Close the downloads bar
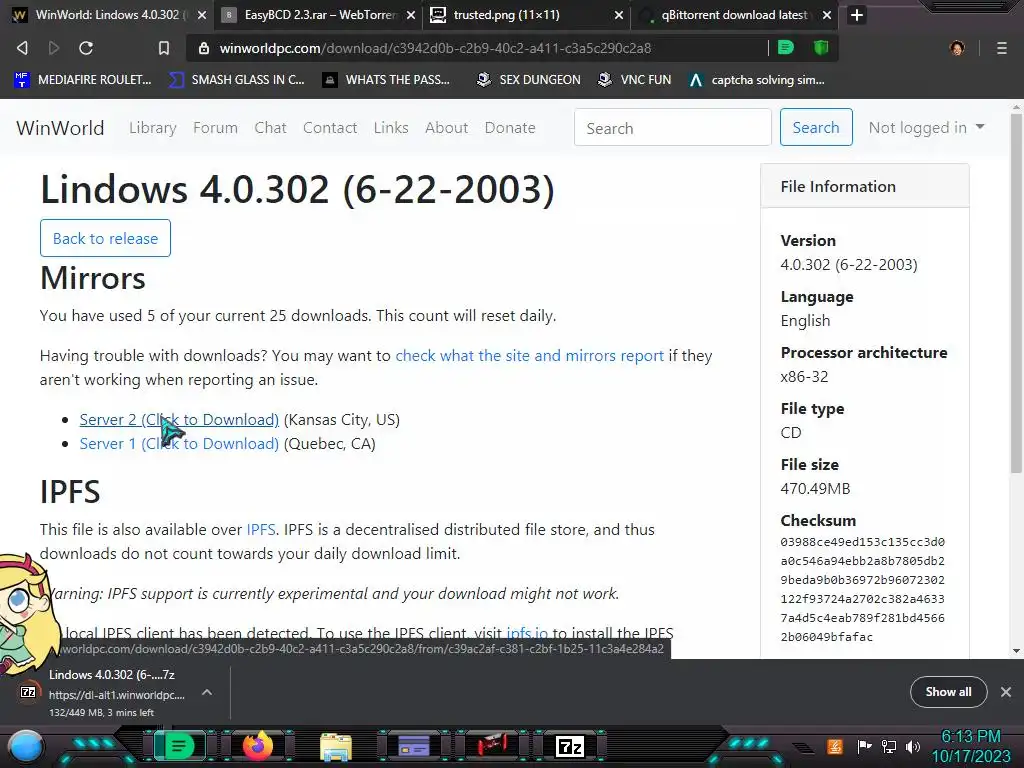This screenshot has height=768, width=1024. 1006,692
